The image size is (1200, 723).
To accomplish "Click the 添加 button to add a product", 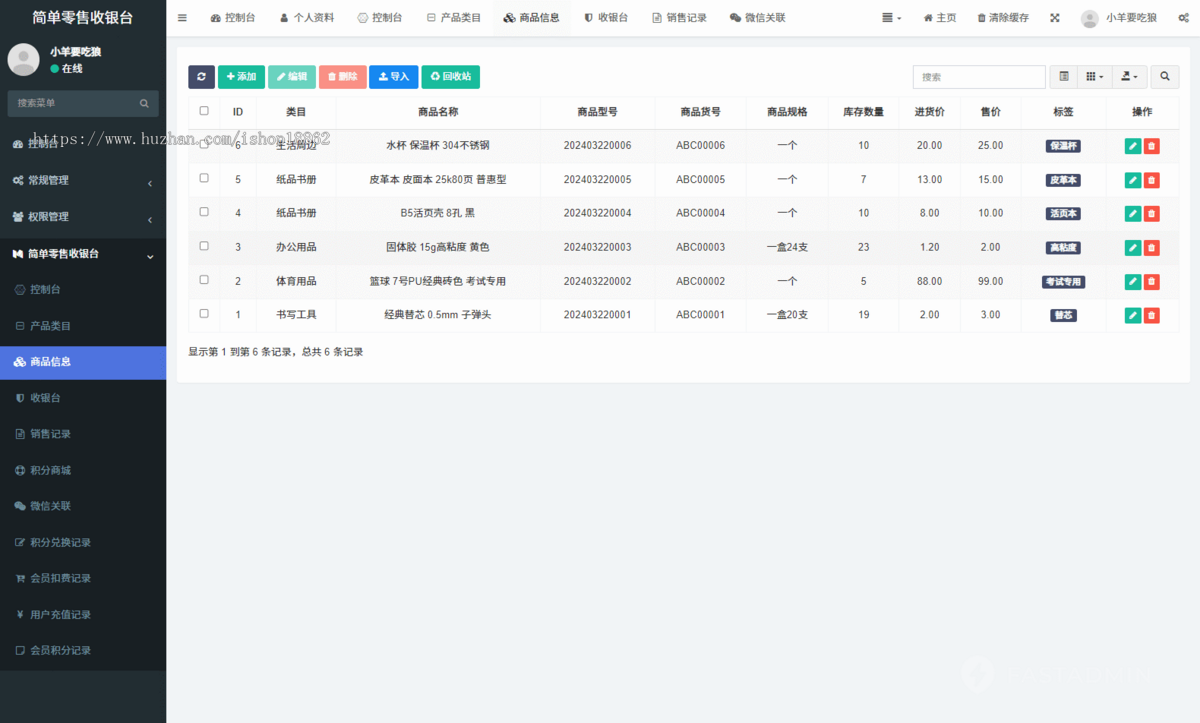I will pyautogui.click(x=239, y=77).
